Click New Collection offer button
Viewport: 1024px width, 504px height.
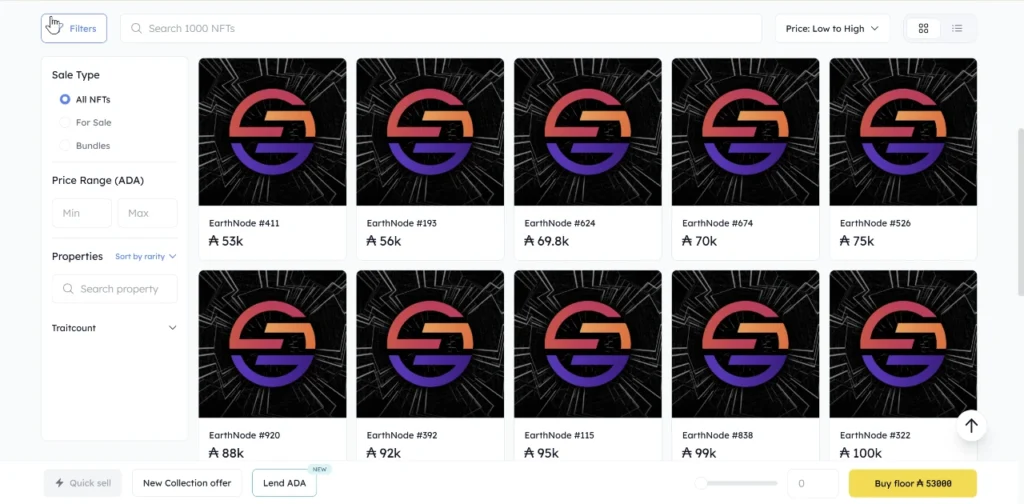(x=187, y=483)
